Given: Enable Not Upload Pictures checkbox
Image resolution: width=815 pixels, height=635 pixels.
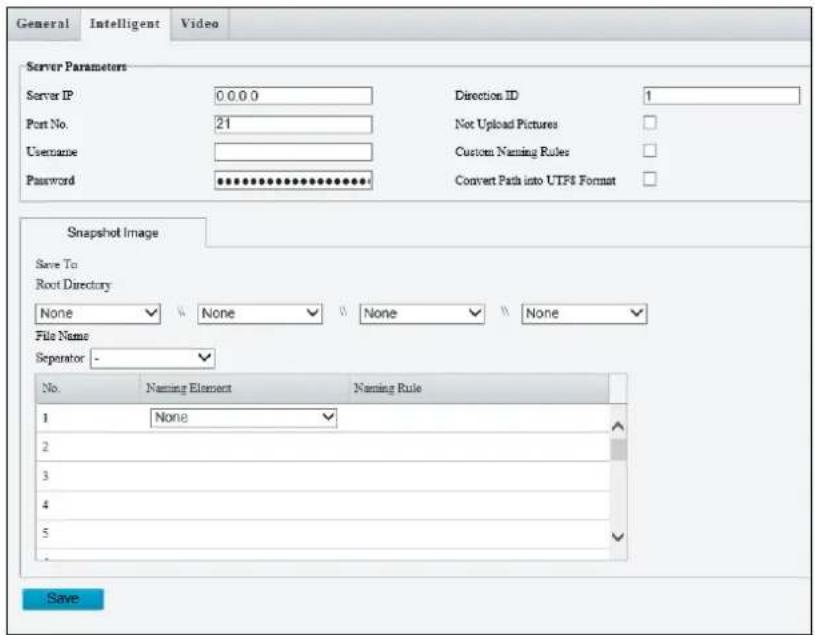Looking at the screenshot, I should pos(650,123).
